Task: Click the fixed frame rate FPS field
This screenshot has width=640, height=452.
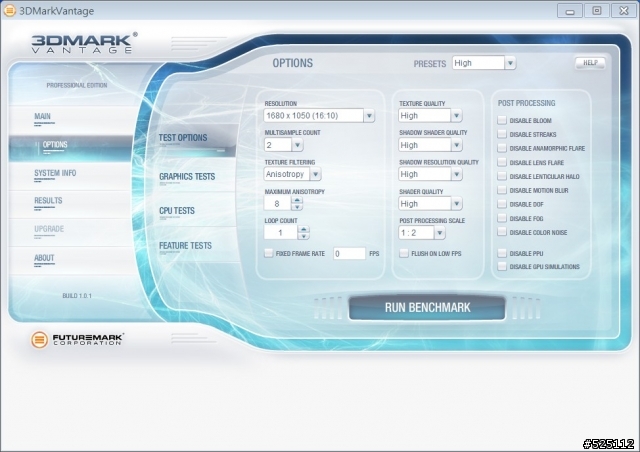Action: 349,254
